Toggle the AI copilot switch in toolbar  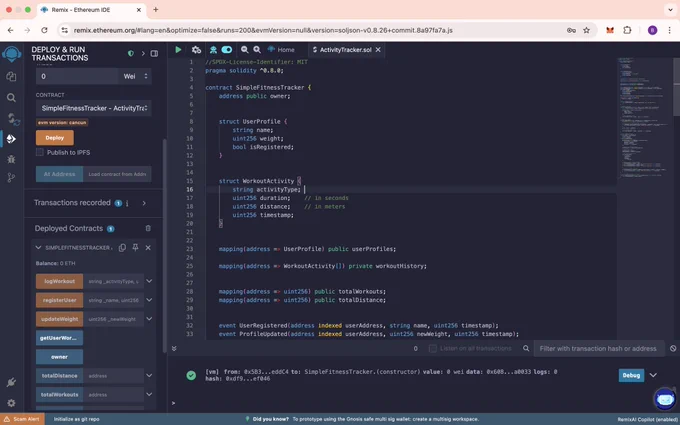tap(227, 50)
